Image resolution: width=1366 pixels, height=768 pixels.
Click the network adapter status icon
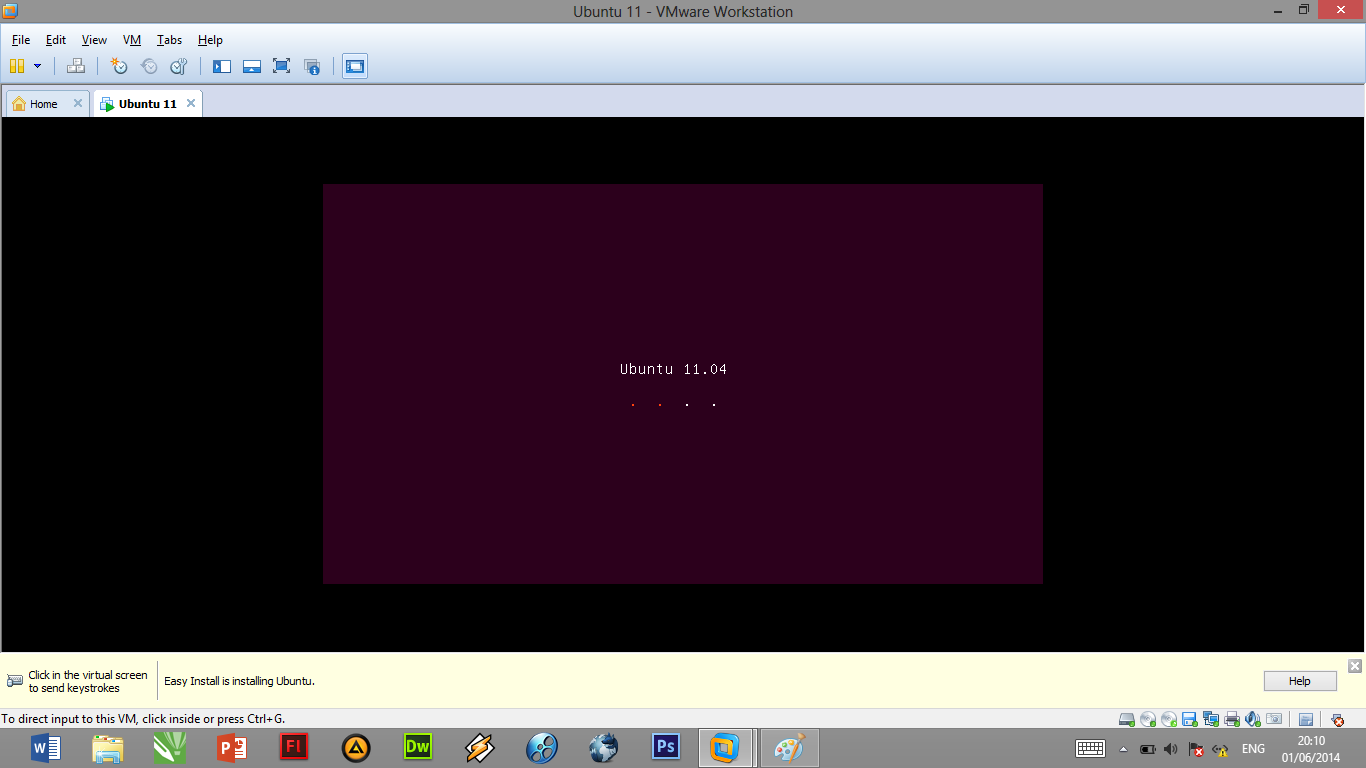point(1211,719)
